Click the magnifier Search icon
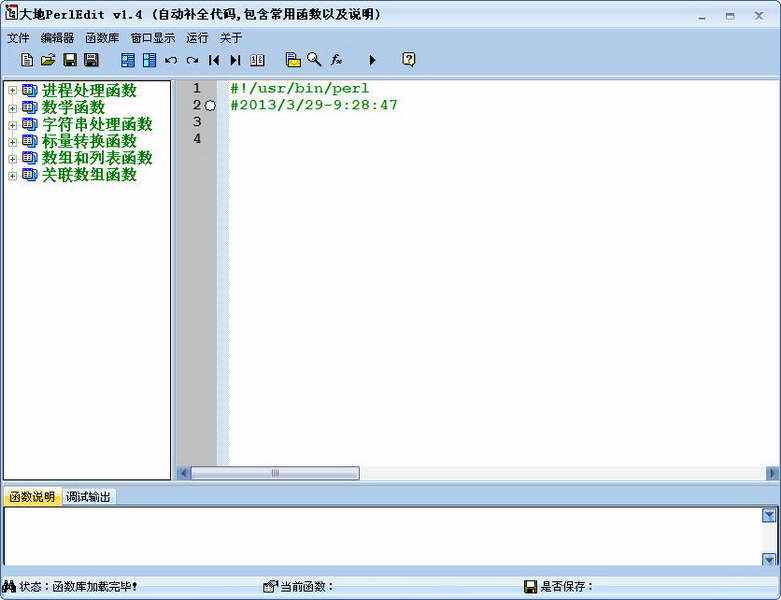 [314, 59]
